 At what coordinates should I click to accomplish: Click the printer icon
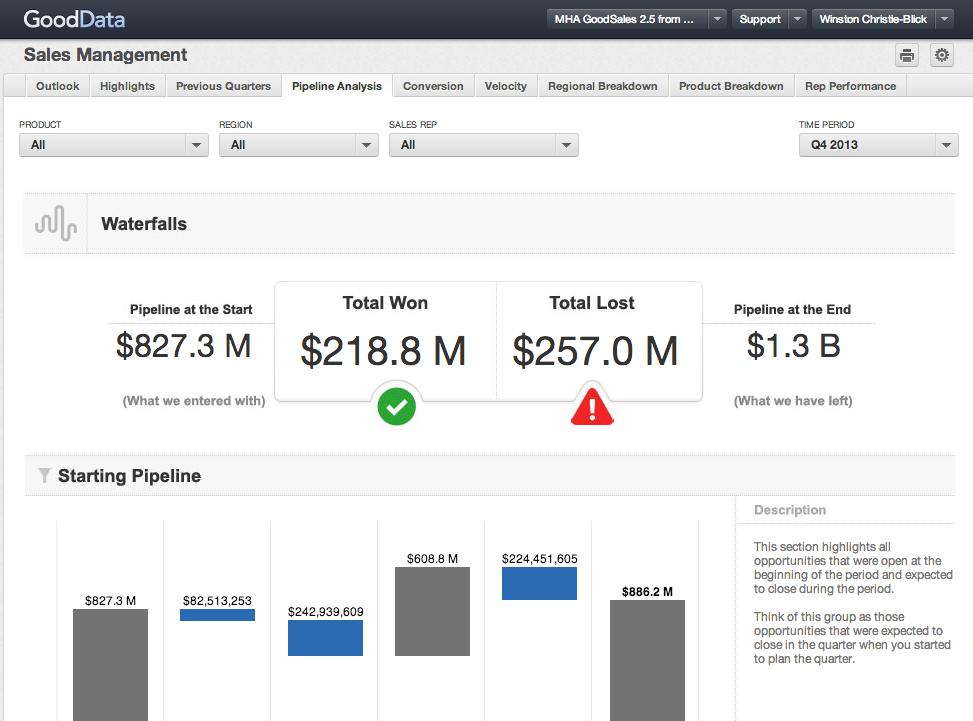pos(906,55)
